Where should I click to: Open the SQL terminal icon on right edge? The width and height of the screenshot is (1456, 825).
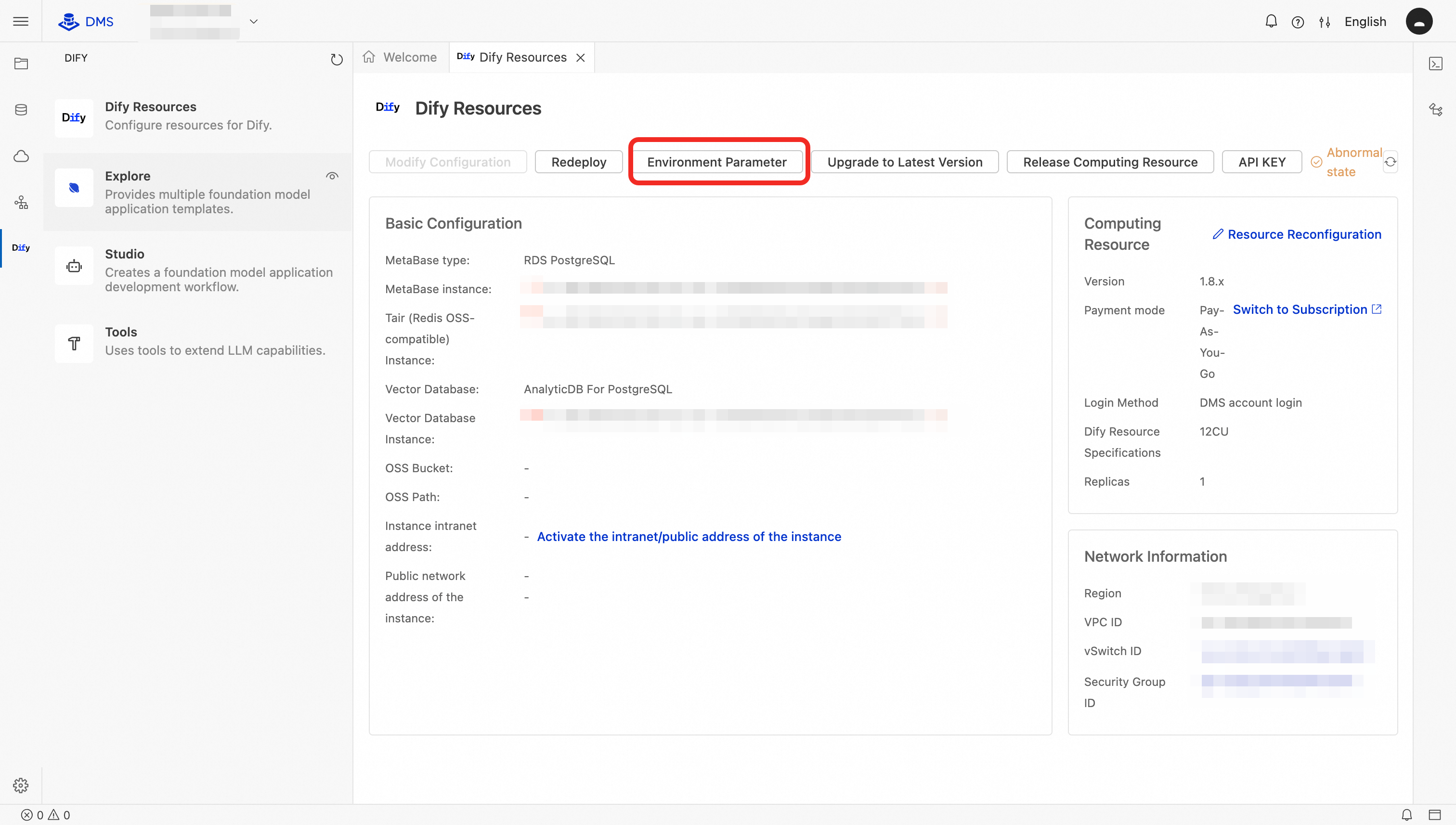[1436, 64]
